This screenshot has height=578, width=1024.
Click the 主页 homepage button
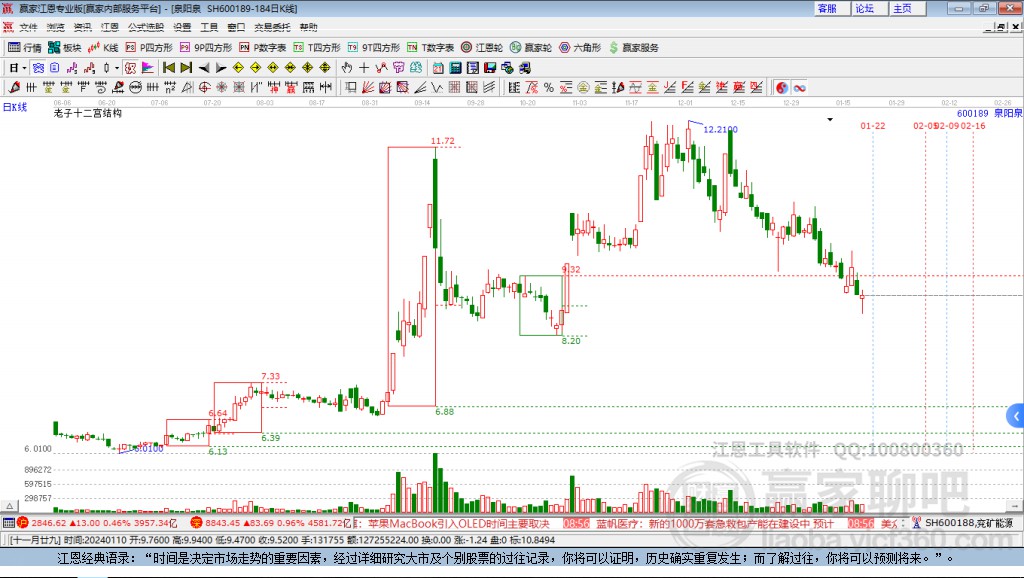click(907, 8)
